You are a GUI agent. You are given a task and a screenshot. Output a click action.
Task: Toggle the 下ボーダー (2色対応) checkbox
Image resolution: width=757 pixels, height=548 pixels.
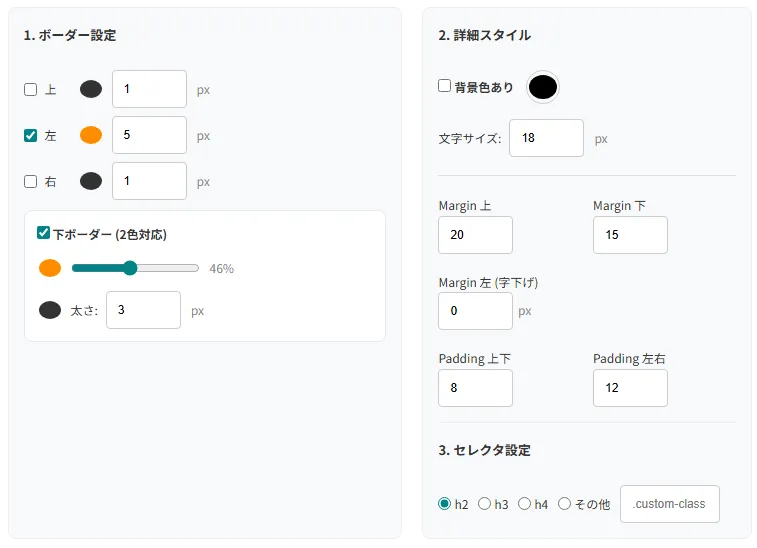pyautogui.click(x=43, y=233)
